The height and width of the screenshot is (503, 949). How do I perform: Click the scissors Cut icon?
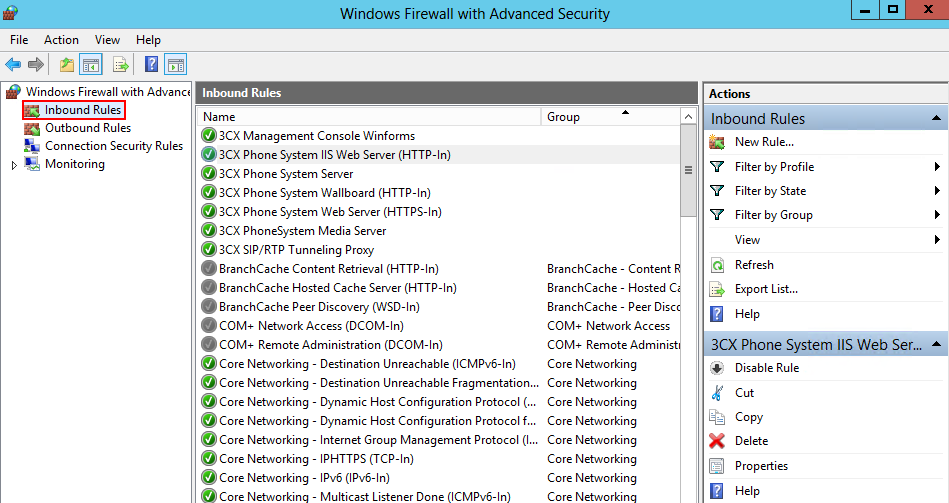click(717, 393)
